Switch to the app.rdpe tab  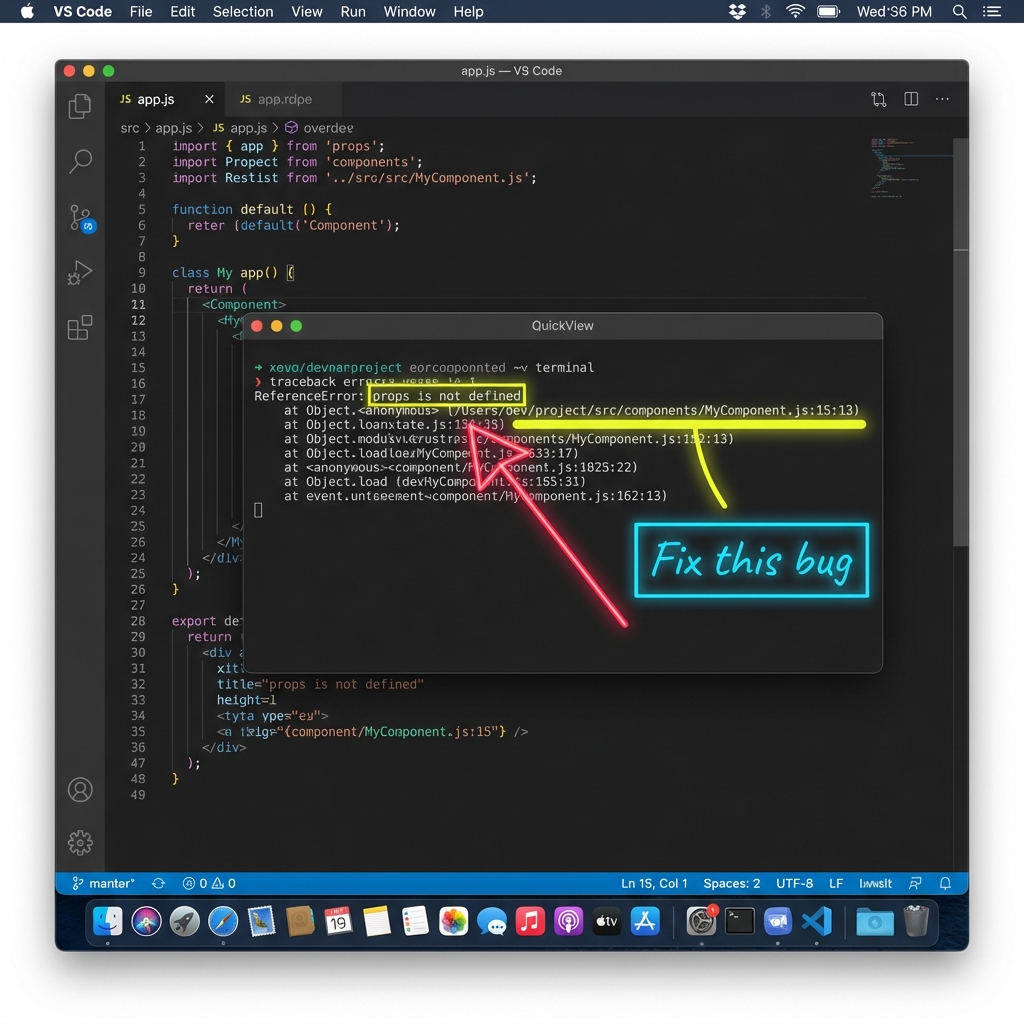281,99
